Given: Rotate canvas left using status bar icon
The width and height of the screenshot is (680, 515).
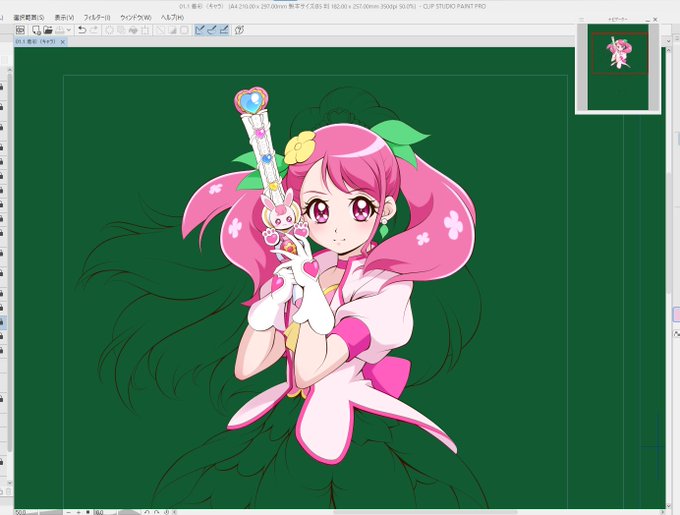Looking at the screenshot, I should point(147,512).
